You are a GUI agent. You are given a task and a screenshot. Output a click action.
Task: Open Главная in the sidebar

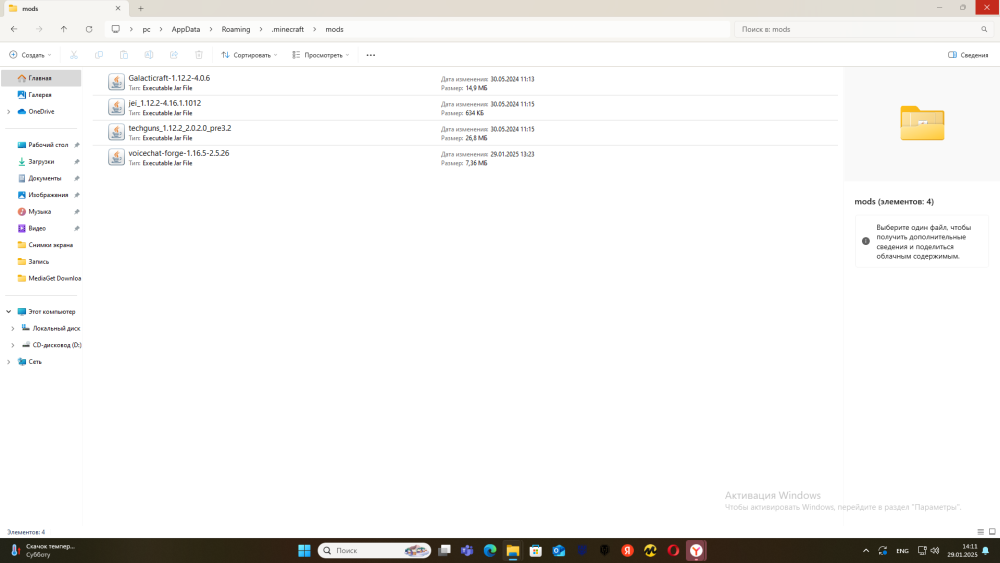pos(41,78)
